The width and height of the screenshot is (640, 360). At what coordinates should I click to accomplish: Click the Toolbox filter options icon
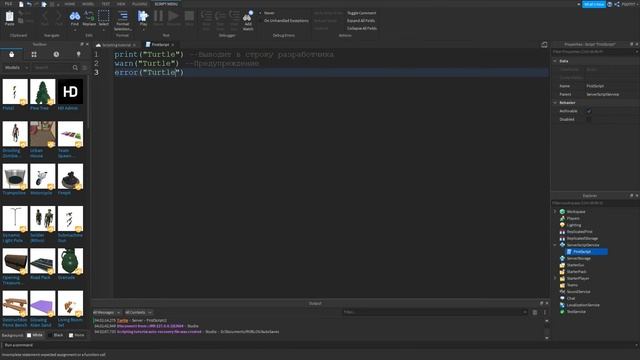[x=85, y=68]
